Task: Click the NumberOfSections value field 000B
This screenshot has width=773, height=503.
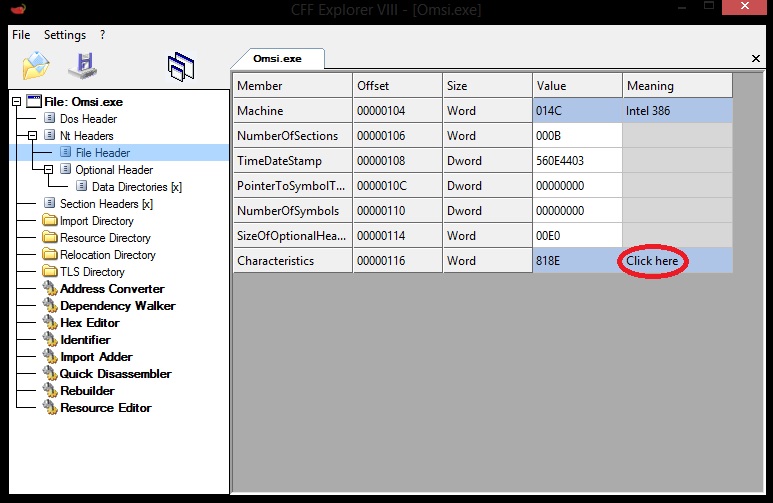Action: (577, 136)
